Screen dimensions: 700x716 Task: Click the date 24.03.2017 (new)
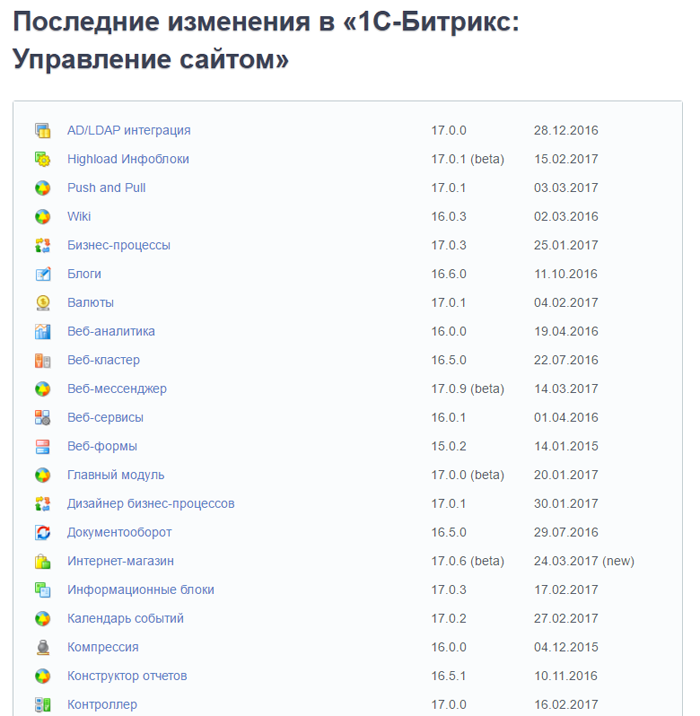[584, 562]
